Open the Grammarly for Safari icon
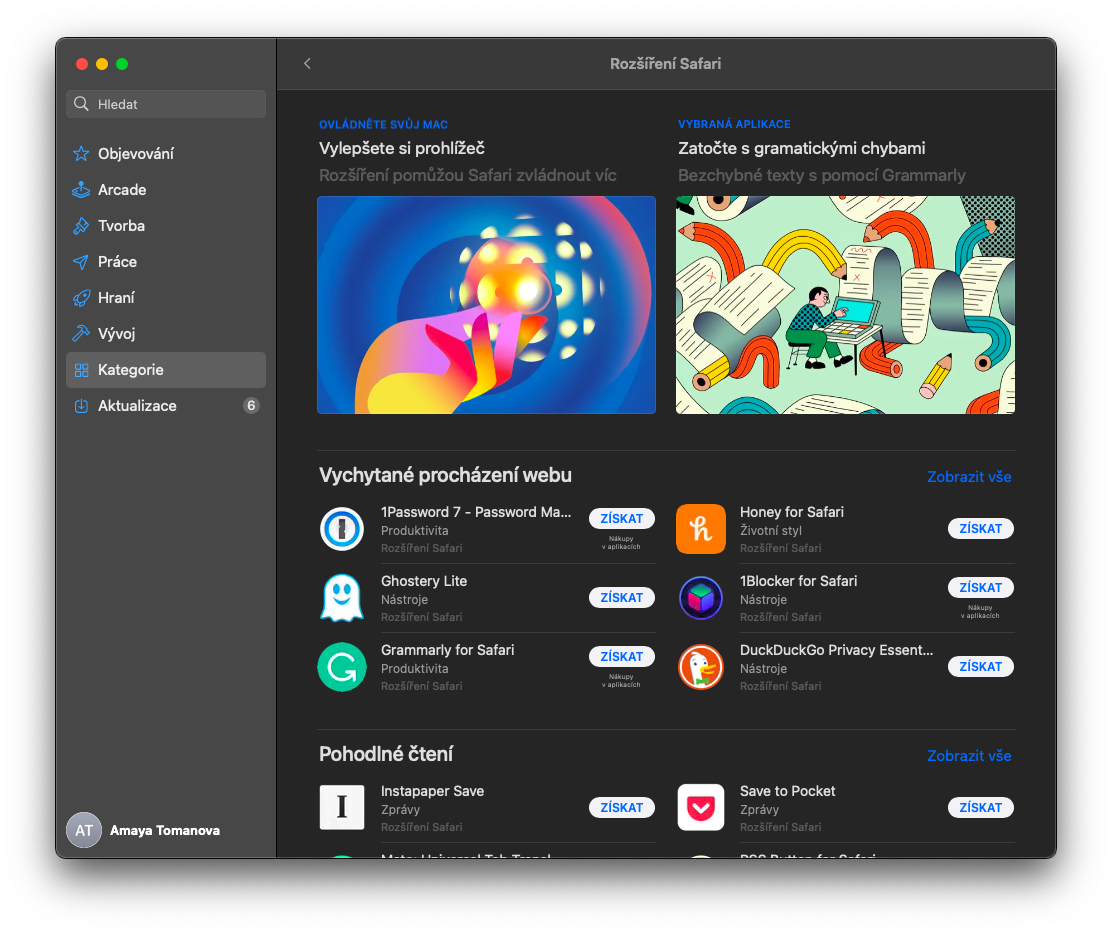The height and width of the screenshot is (932, 1112). [342, 667]
